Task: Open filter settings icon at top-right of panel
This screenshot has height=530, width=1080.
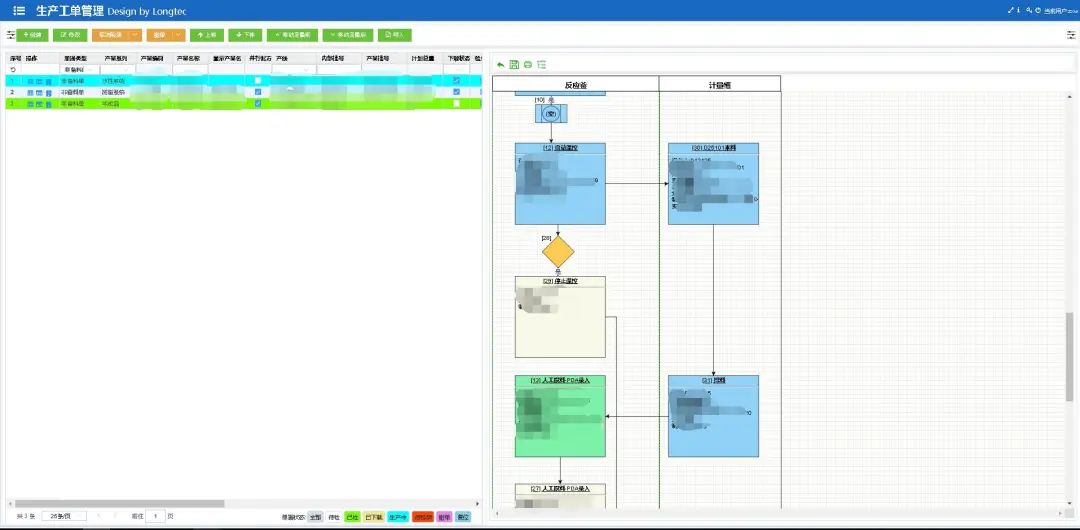Action: click(x=1071, y=34)
